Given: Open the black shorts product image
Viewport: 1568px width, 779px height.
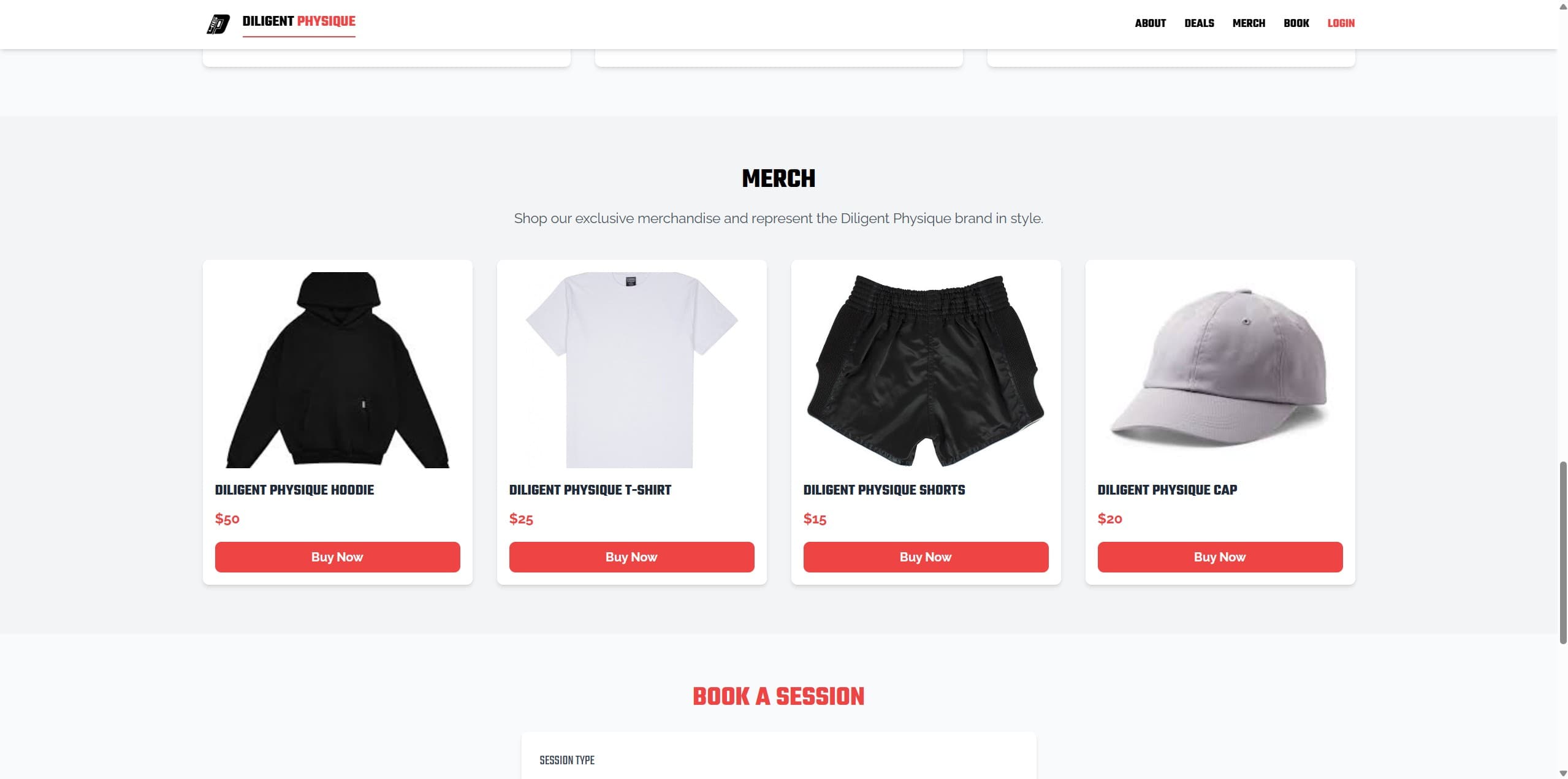Looking at the screenshot, I should [x=926, y=370].
